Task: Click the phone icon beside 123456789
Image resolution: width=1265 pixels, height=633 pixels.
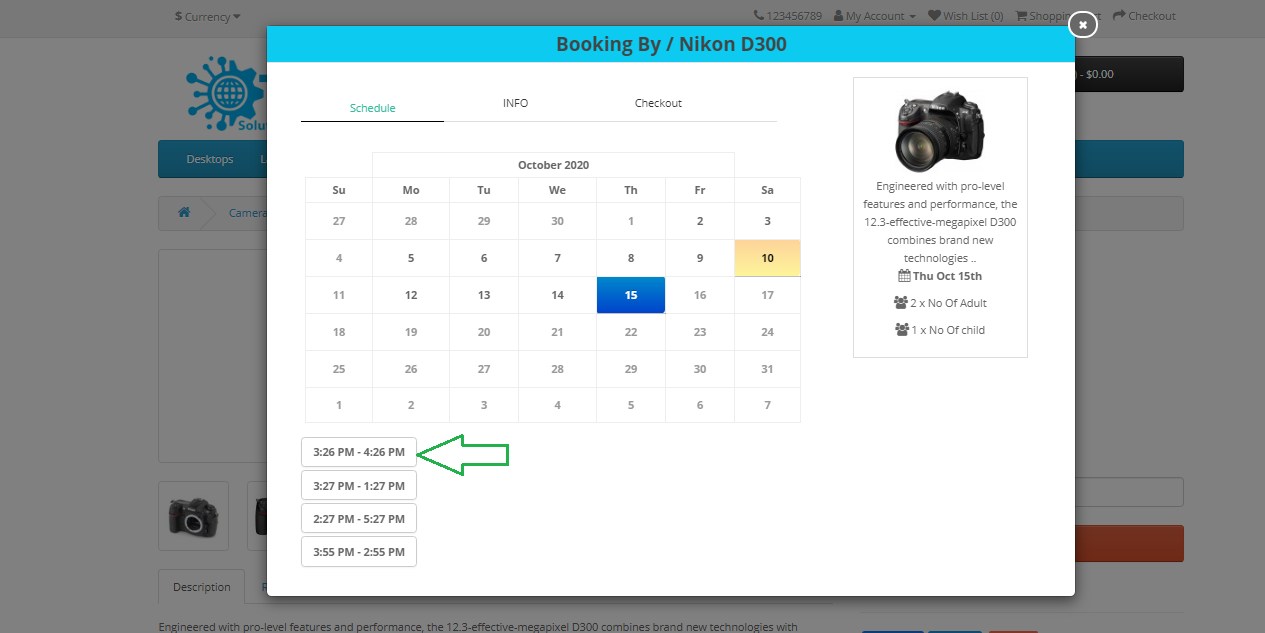Action: point(759,16)
